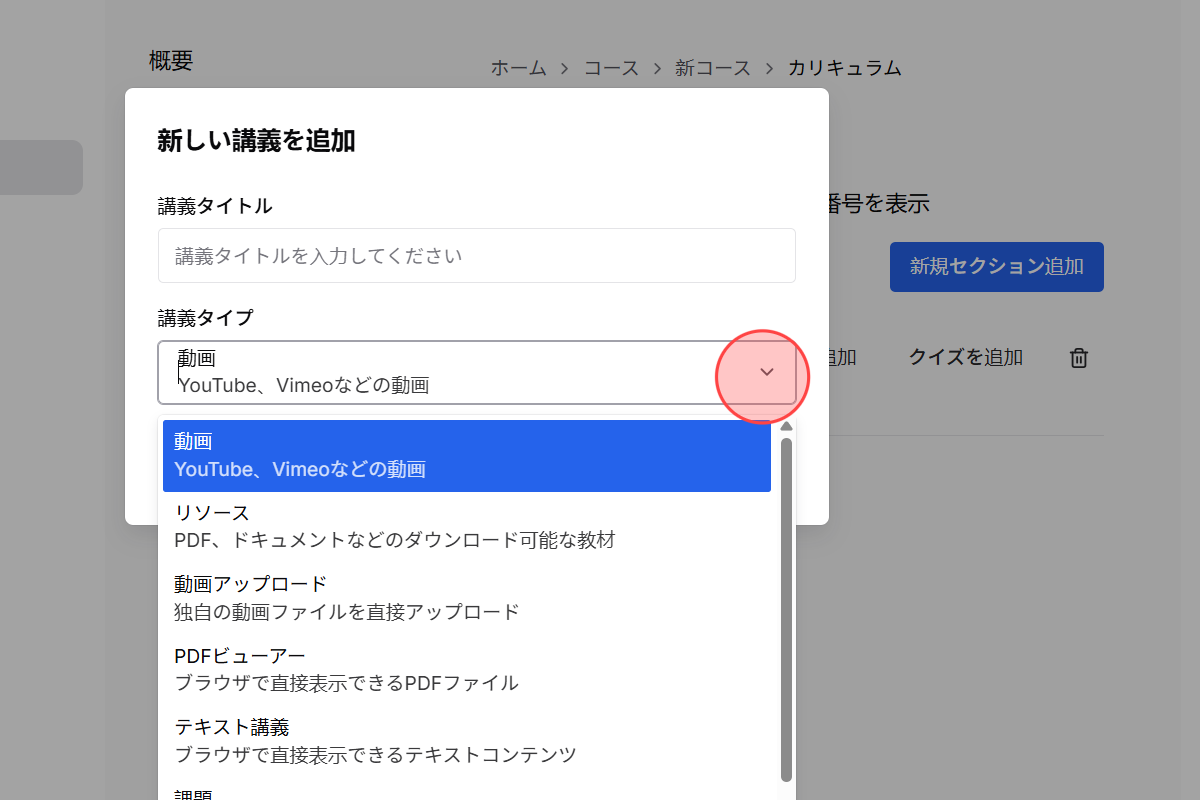This screenshot has height=800, width=1200.
Task: Open コース from the breadcrumb trail
Action: [611, 68]
